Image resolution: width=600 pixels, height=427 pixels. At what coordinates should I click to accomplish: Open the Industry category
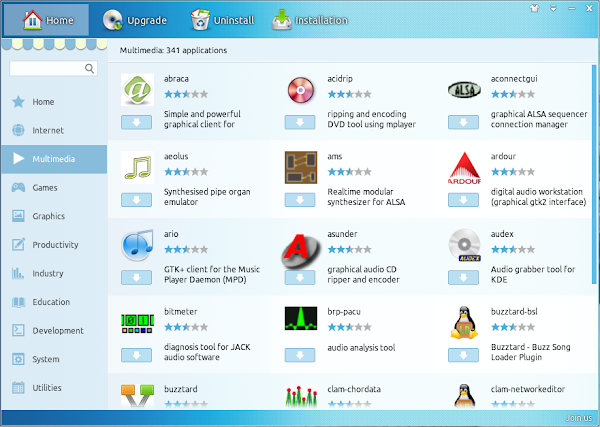pyautogui.click(x=54, y=273)
